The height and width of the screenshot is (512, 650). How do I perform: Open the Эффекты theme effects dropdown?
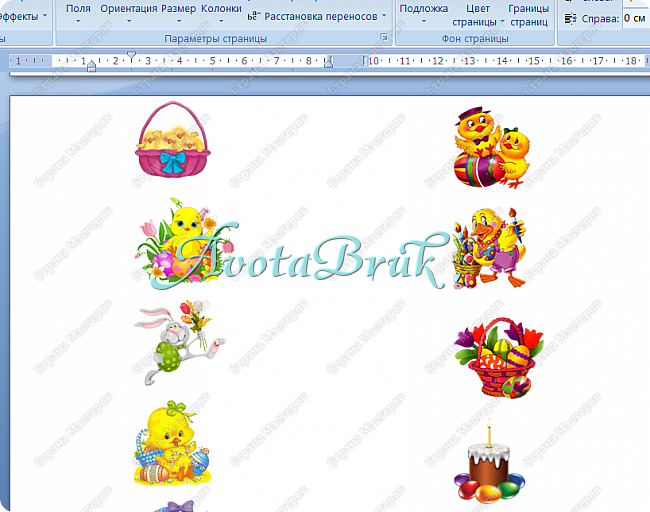pos(23,17)
